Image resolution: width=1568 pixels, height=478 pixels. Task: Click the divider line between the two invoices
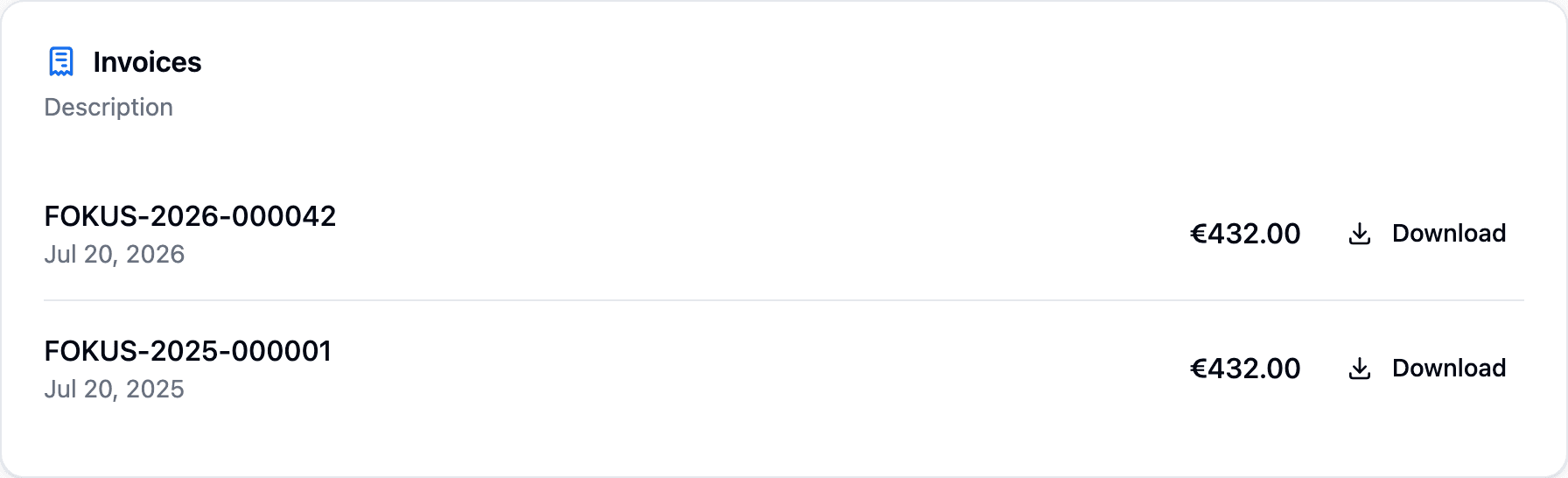pos(784,300)
